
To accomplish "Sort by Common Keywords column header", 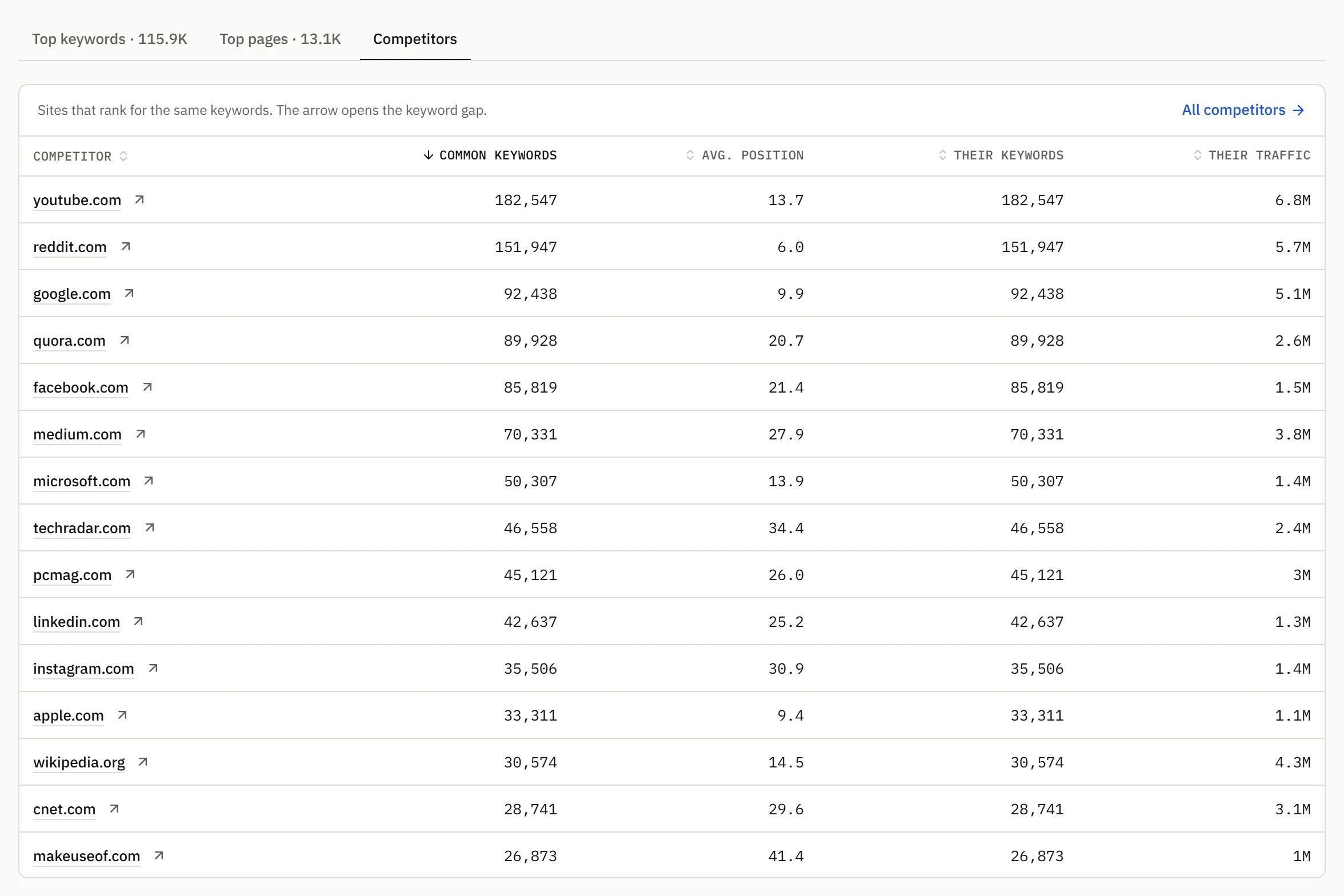I will 490,155.
